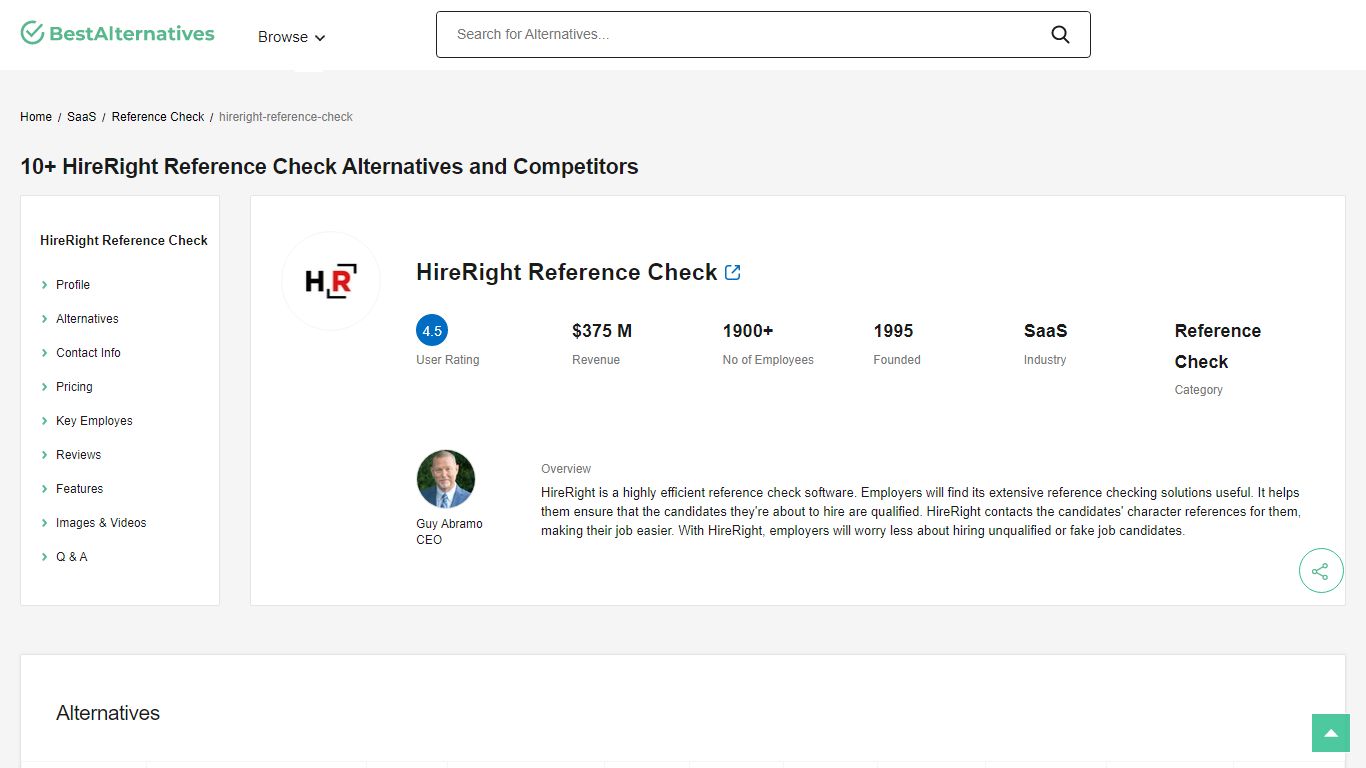The height and width of the screenshot is (768, 1366).
Task: Open the Reference Check breadcrumb link
Action: pos(158,117)
